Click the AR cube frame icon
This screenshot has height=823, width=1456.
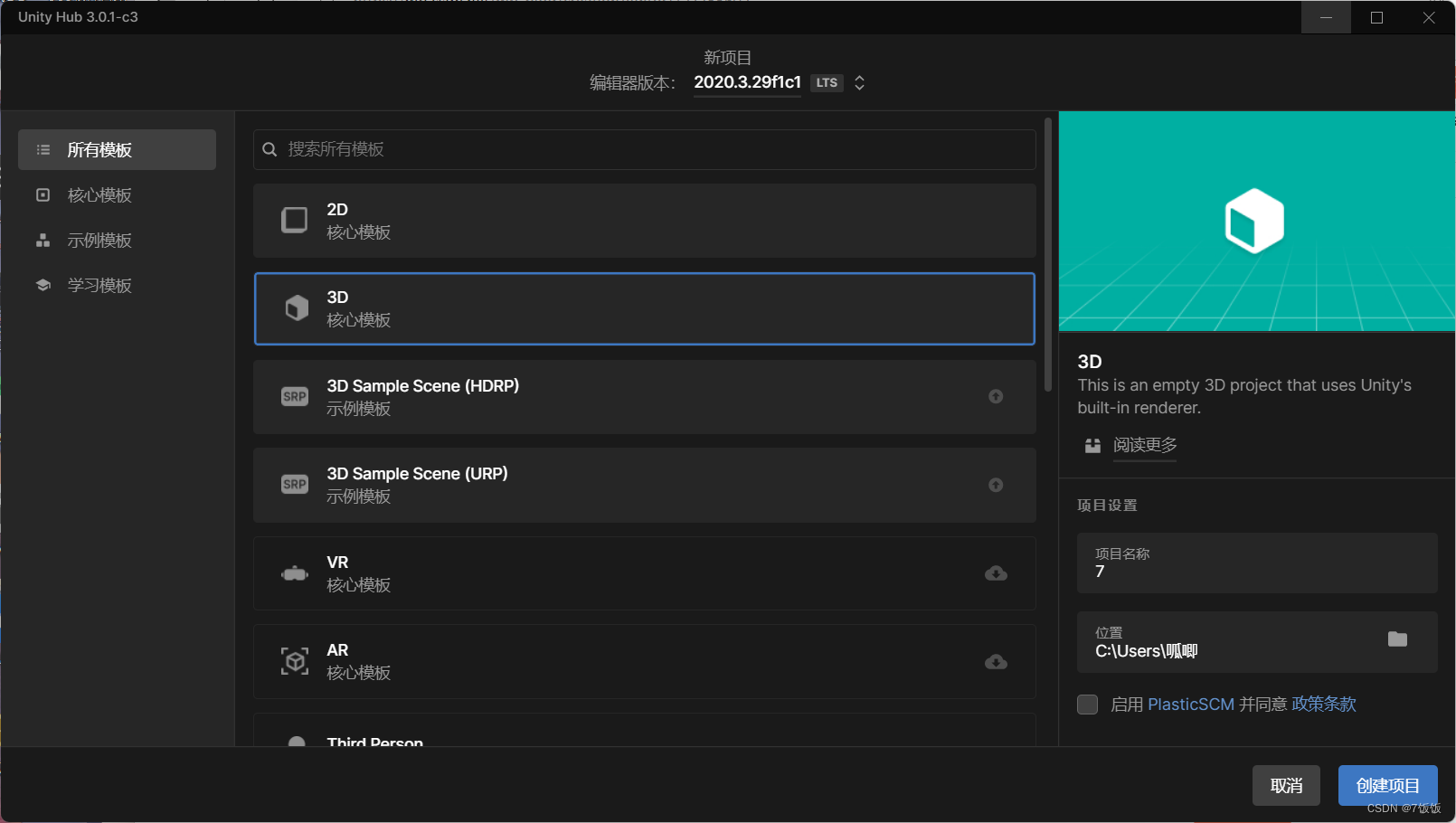click(x=295, y=661)
